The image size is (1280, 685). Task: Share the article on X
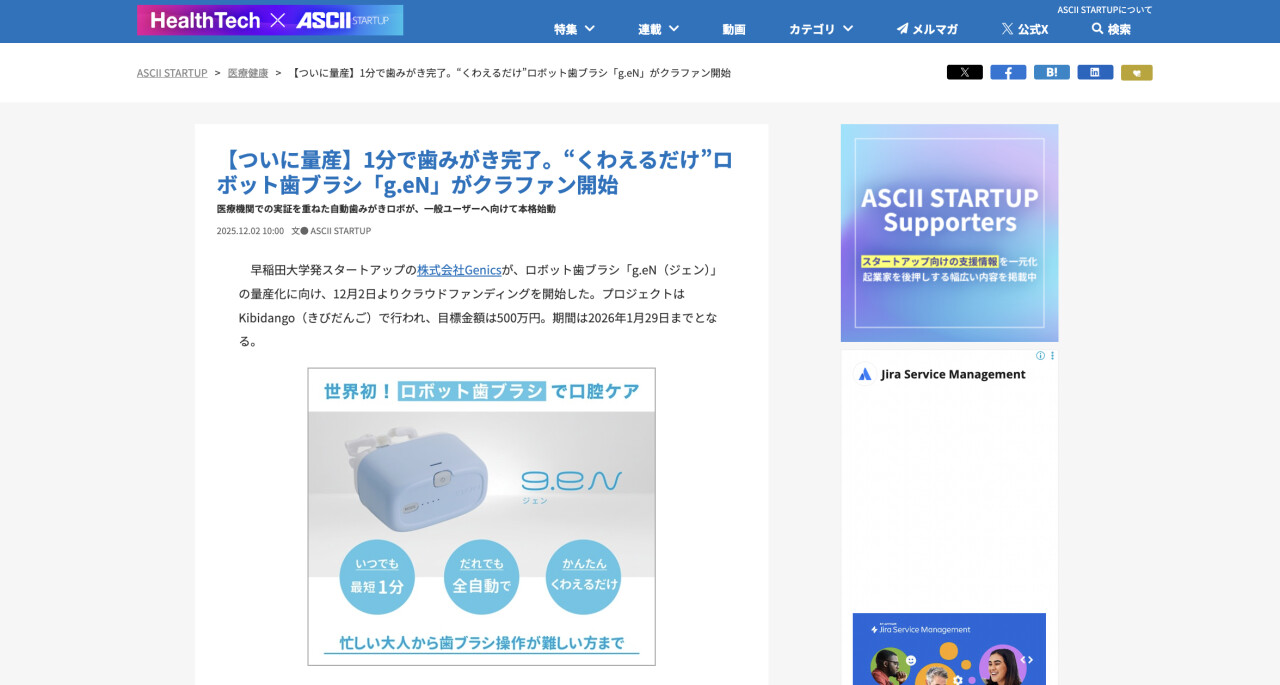[x=964, y=72]
